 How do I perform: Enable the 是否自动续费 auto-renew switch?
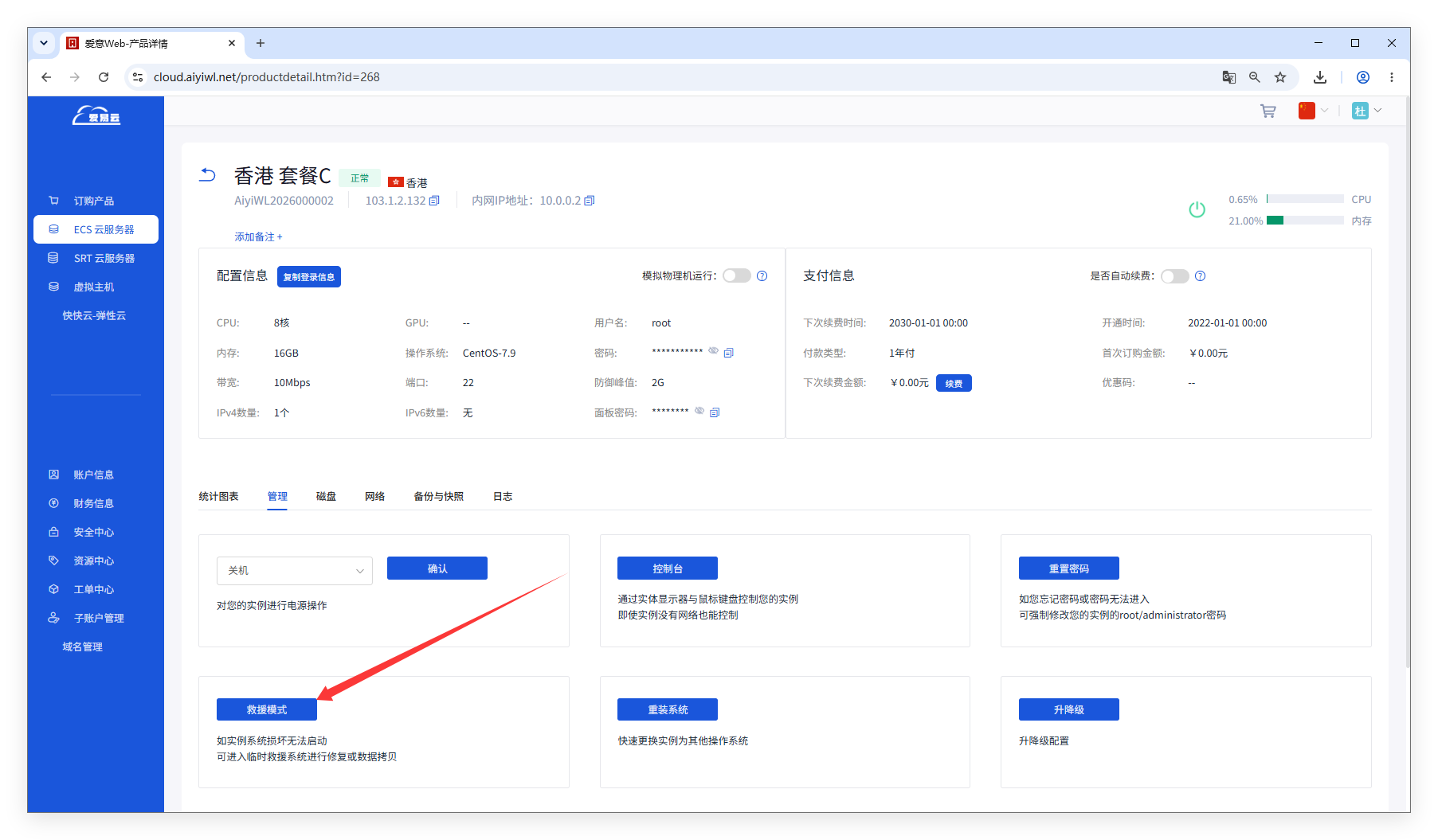click(x=1175, y=276)
